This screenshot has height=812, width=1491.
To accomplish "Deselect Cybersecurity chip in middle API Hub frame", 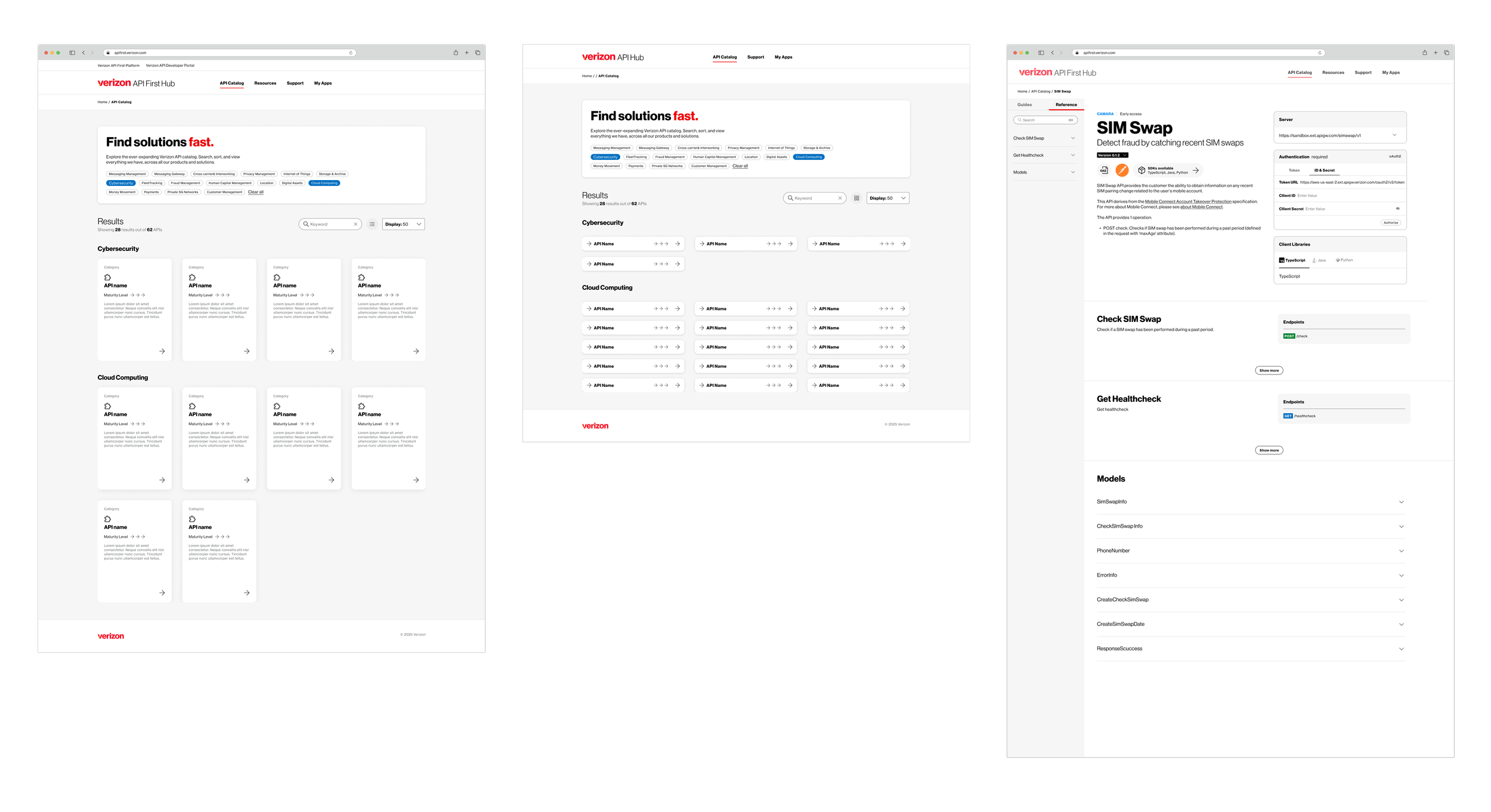I will pyautogui.click(x=605, y=157).
